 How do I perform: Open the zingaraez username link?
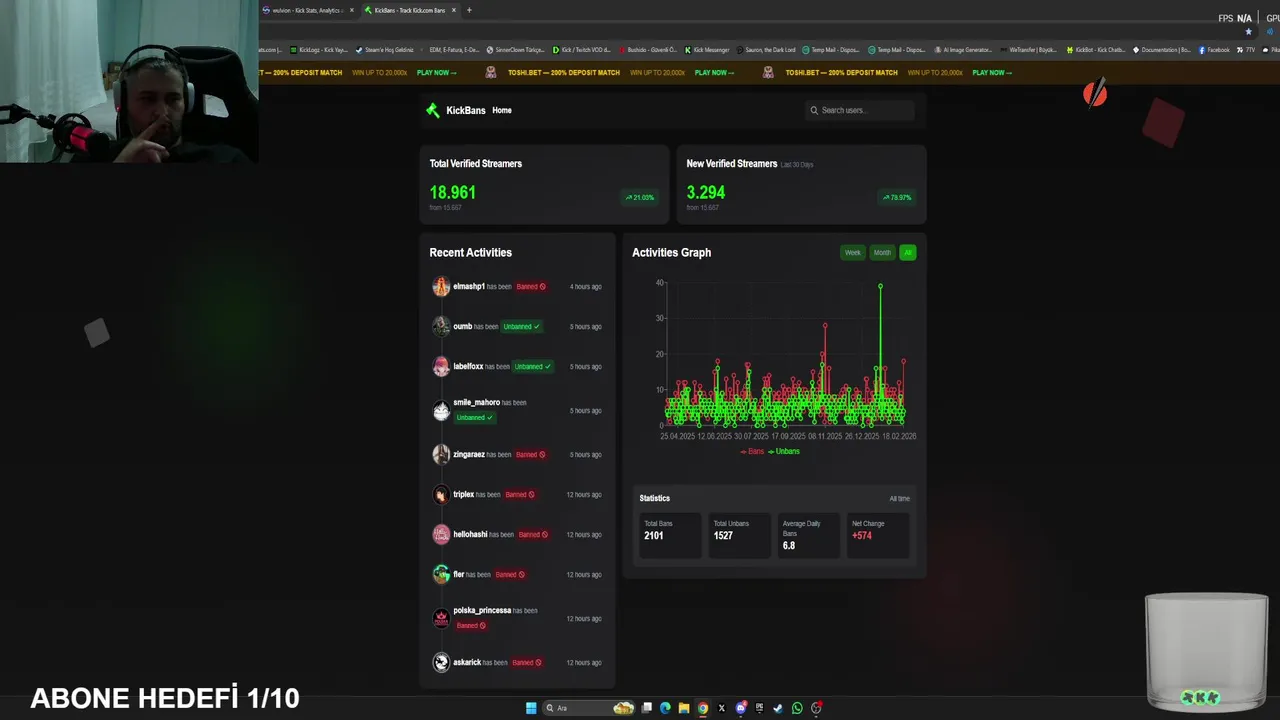[x=469, y=454]
